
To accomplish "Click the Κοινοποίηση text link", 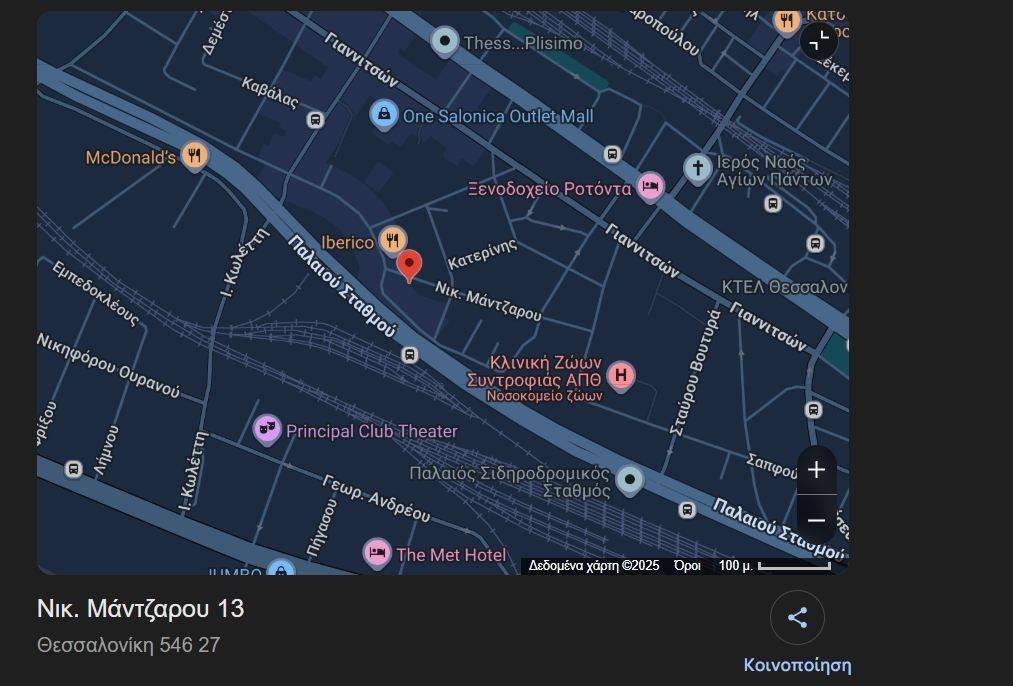I will coord(797,665).
